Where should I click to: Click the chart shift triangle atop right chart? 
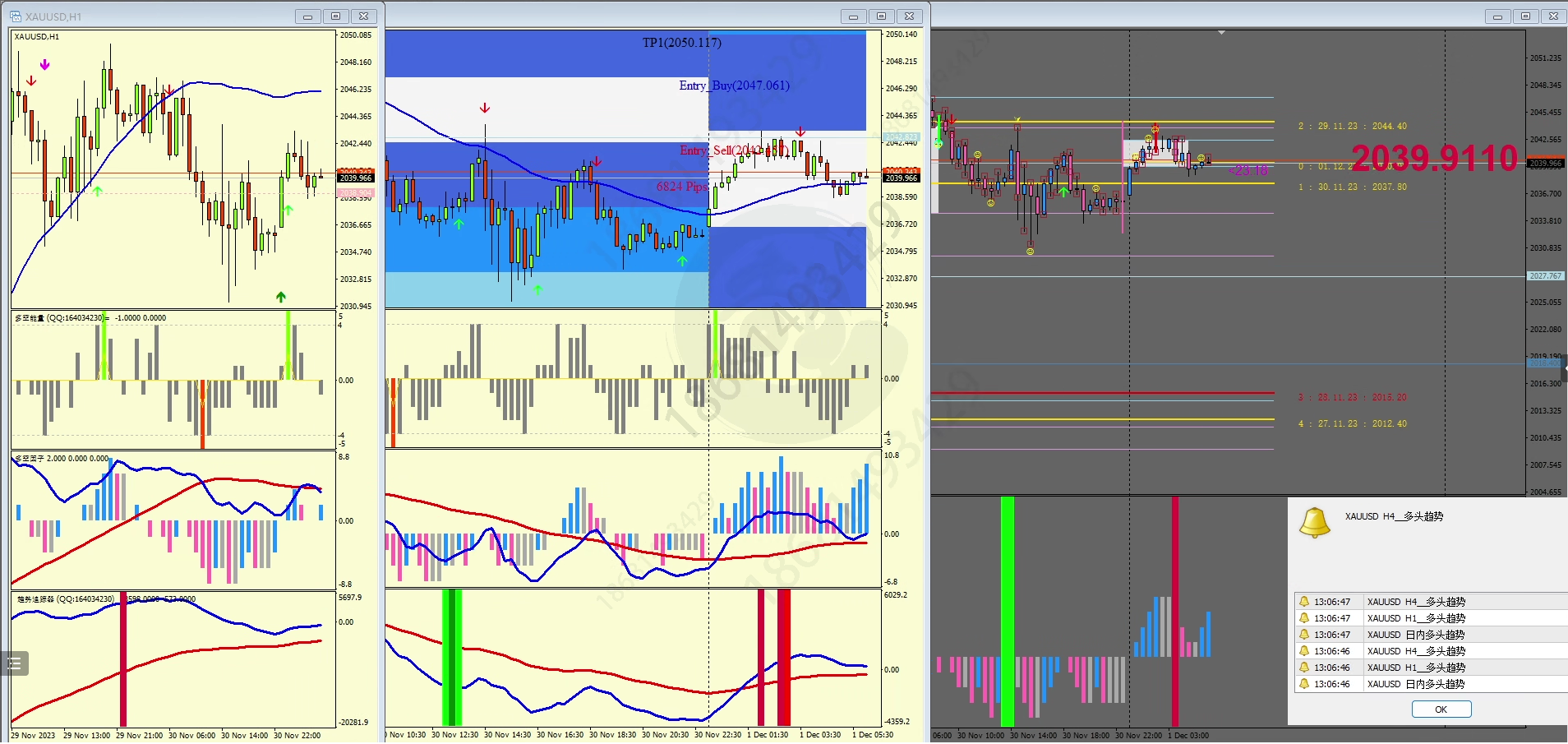(x=1221, y=32)
